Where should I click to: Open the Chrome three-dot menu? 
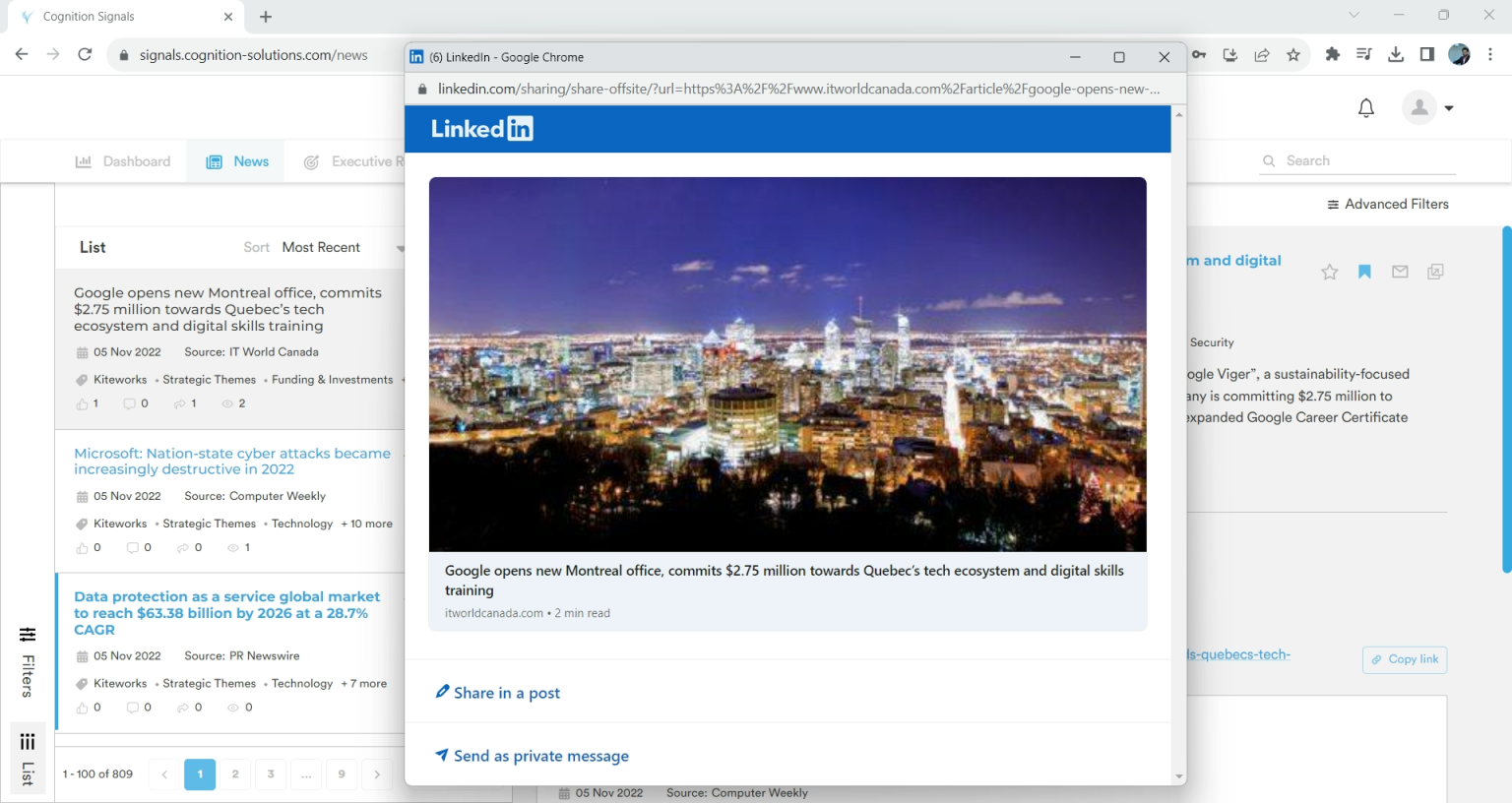tap(1490, 55)
